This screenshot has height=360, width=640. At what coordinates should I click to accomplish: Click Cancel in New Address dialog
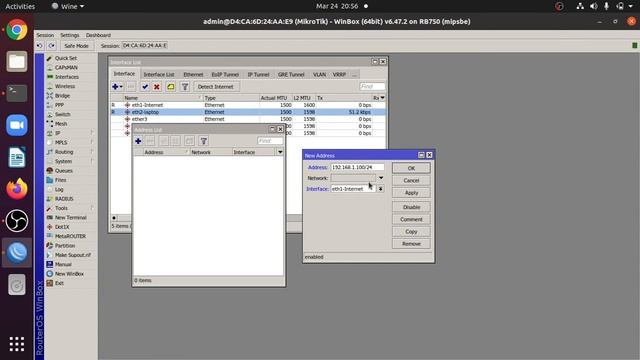point(411,180)
